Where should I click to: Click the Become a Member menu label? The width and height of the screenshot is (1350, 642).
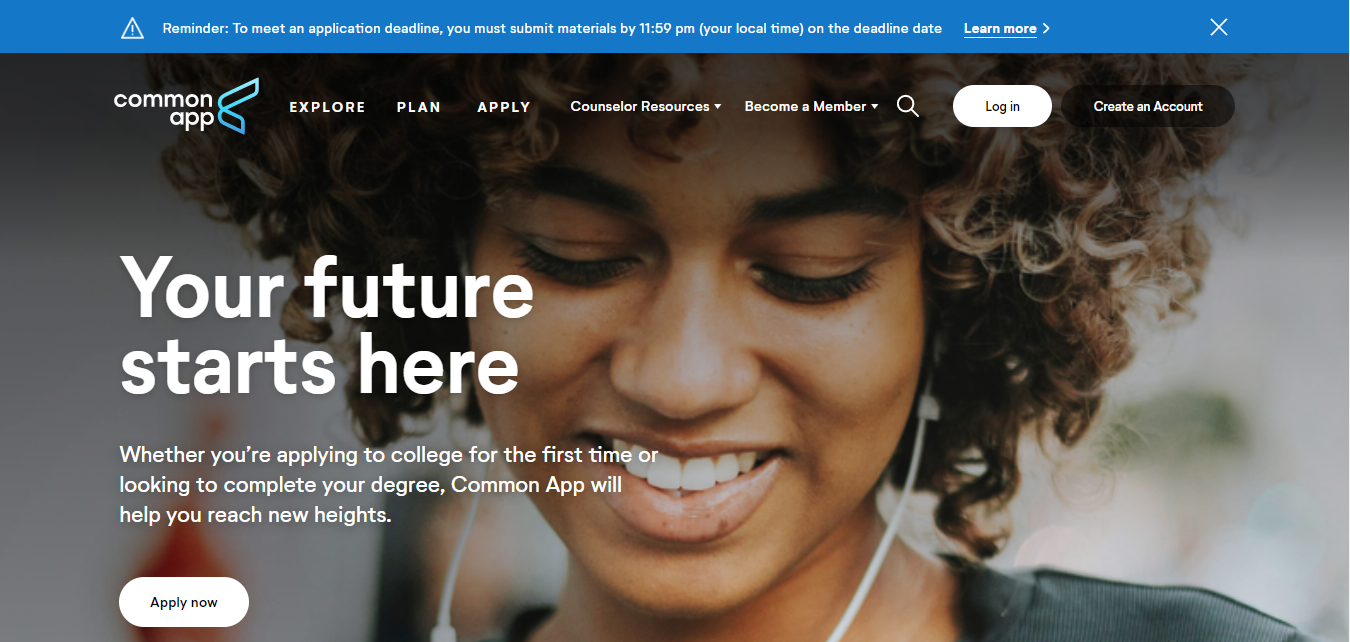pos(805,106)
